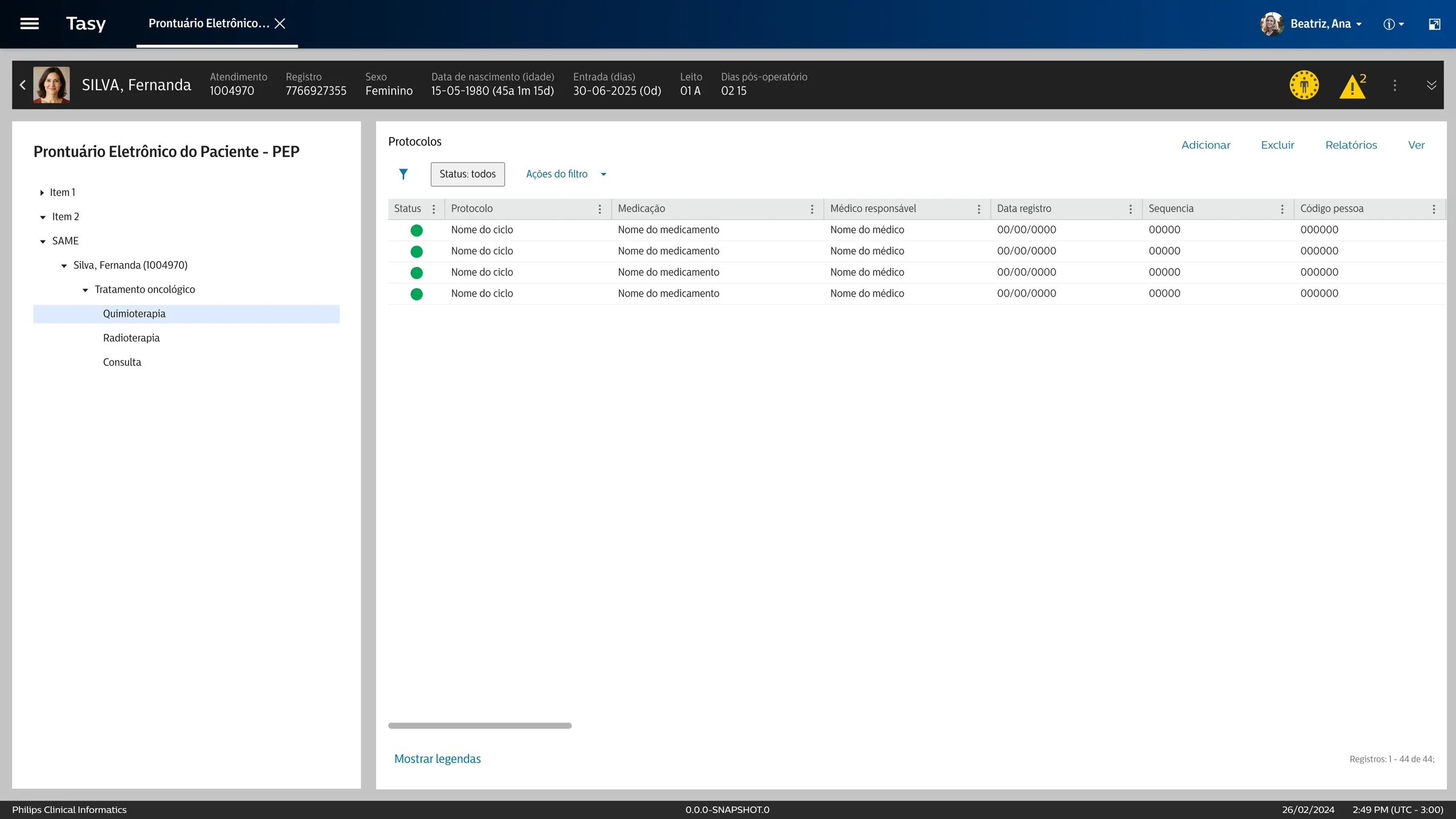Open Data registro column options menu
1456x819 pixels.
tap(1131, 209)
